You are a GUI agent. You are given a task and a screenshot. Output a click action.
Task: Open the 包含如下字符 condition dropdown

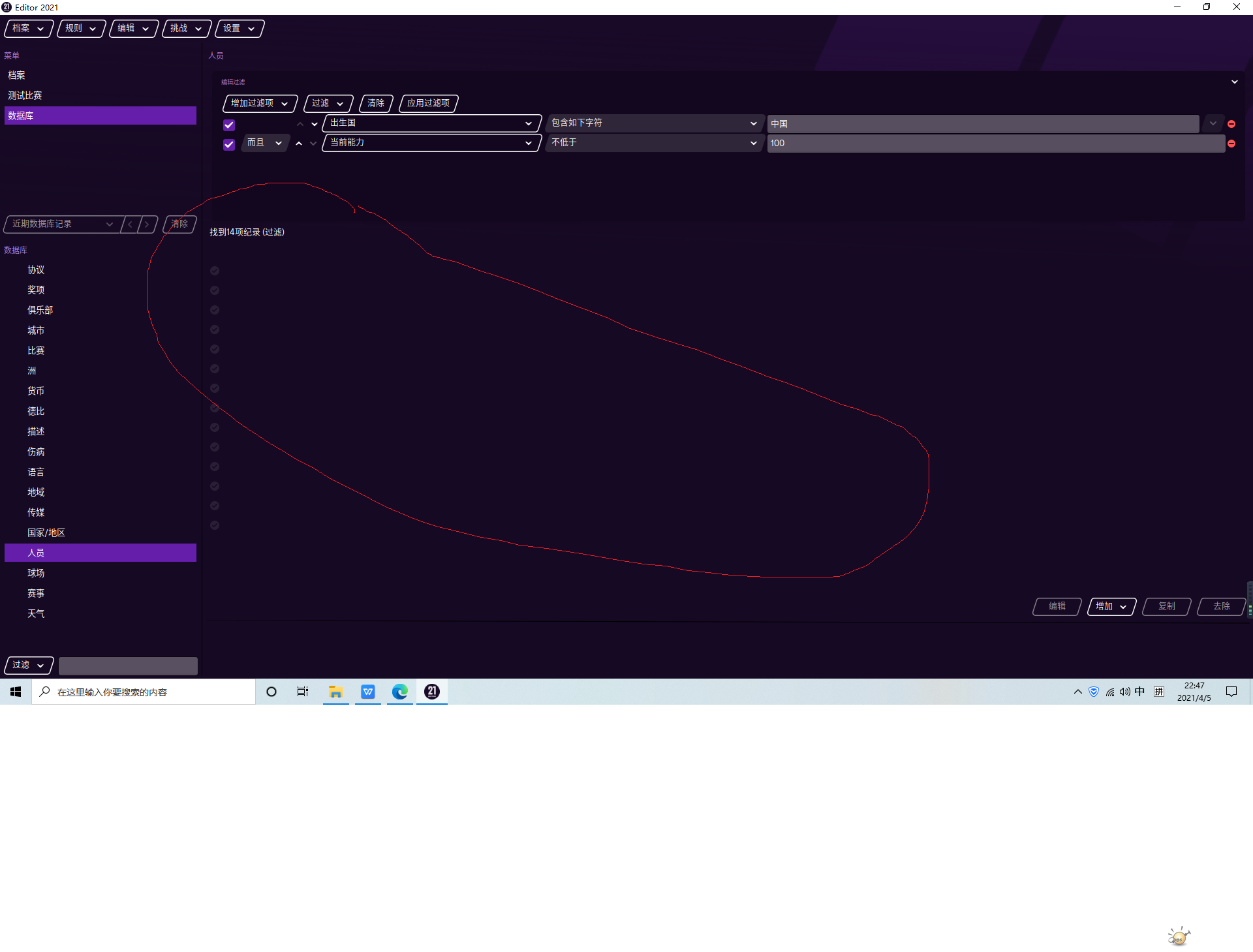[655, 123]
